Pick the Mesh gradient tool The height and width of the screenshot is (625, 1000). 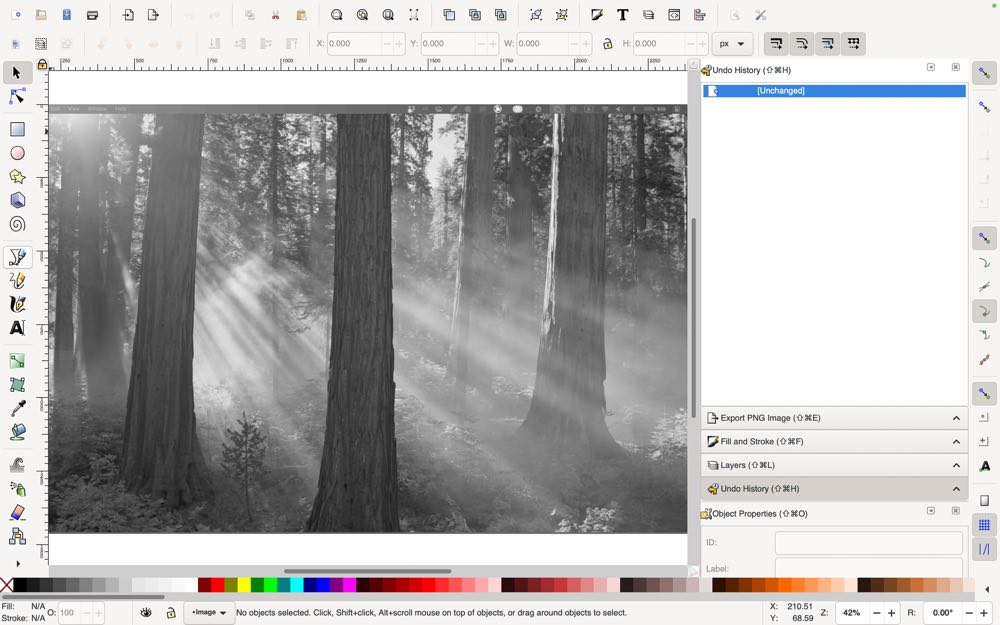[17, 385]
